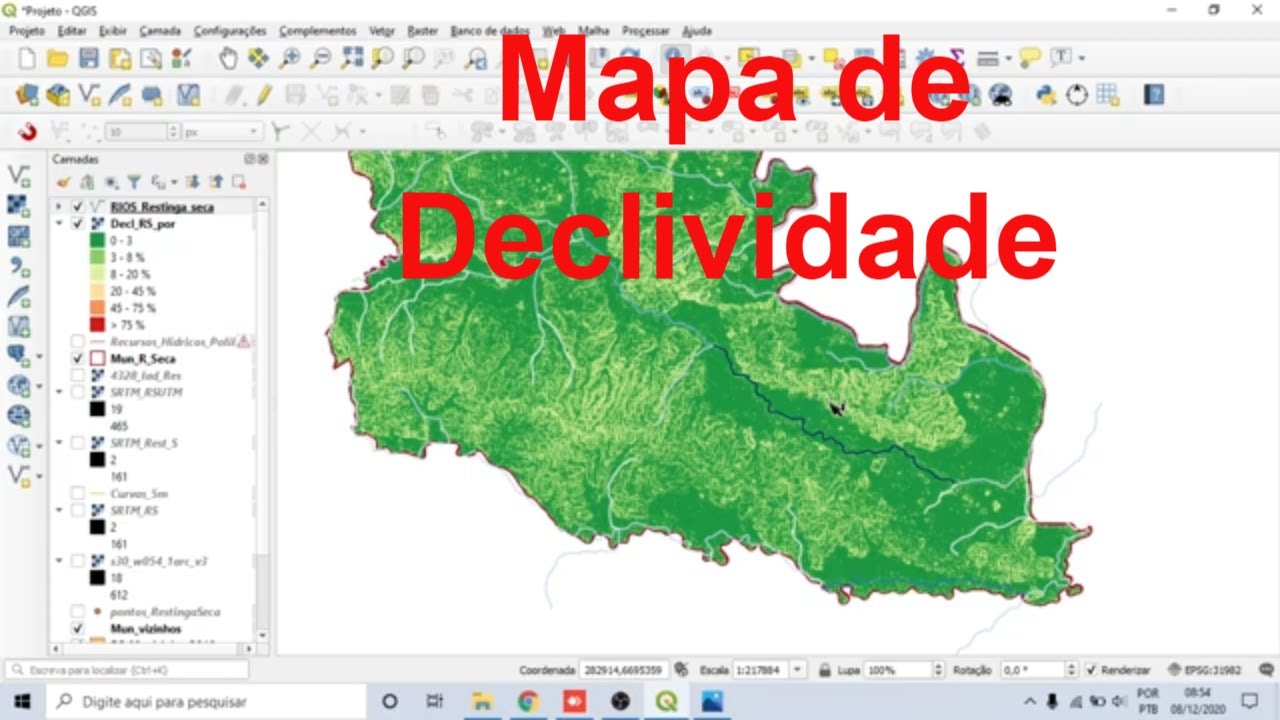The width and height of the screenshot is (1280, 720).
Task: Select the Zoom In magnifier tool
Action: coord(290,58)
